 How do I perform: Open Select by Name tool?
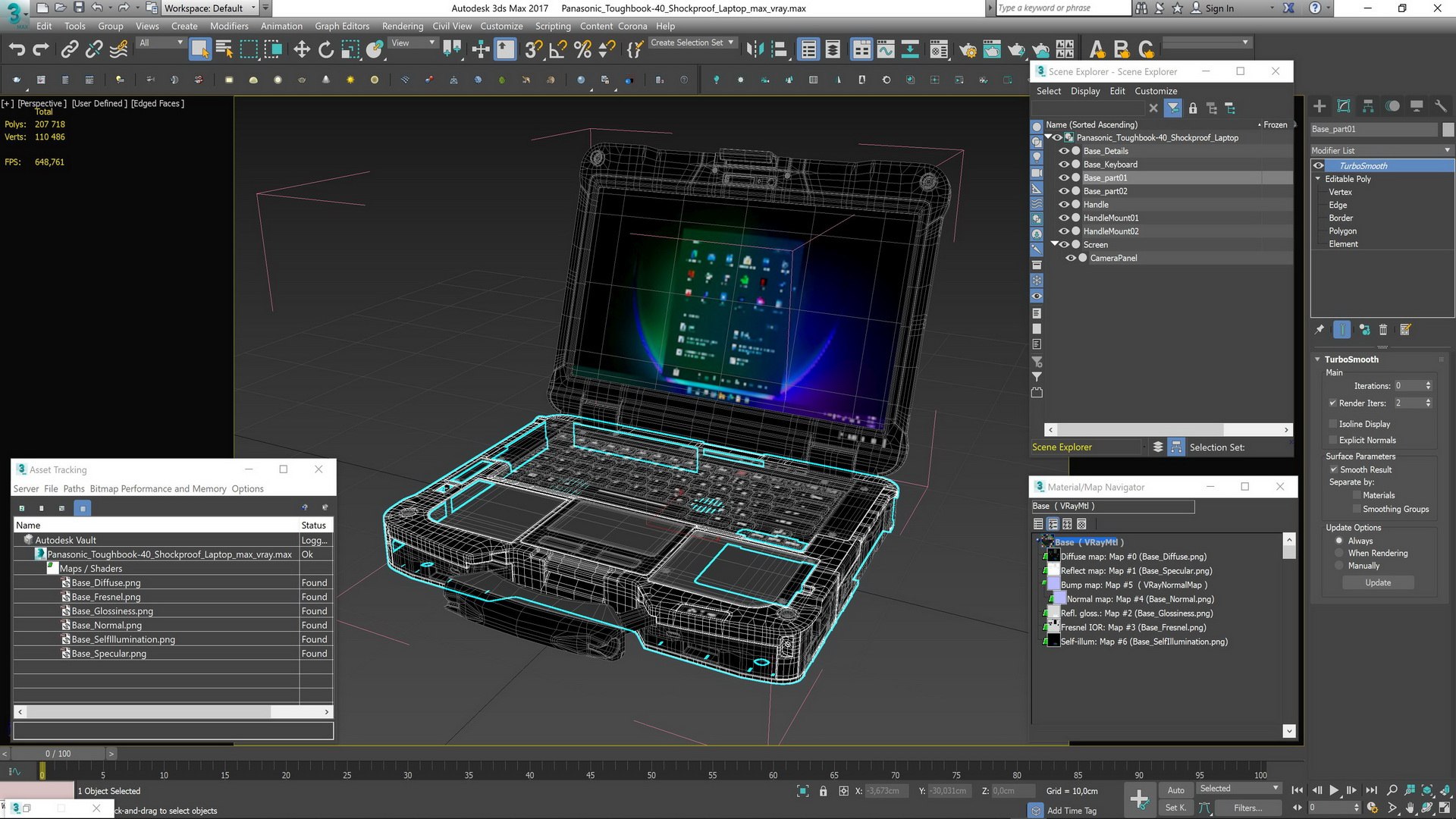(x=224, y=50)
